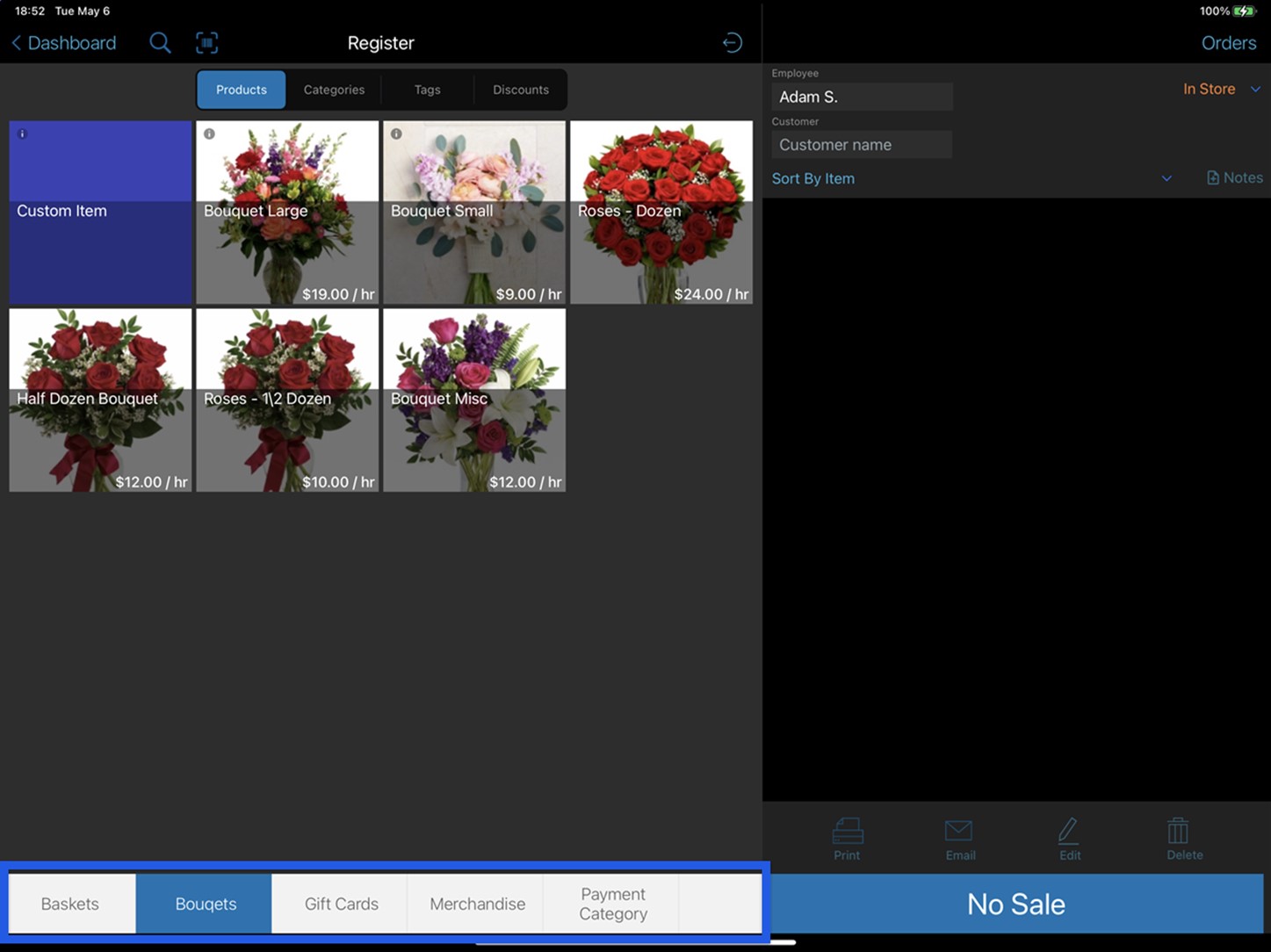Tap the info badge on Bouquet Large
This screenshot has height=952, width=1271.
point(209,133)
